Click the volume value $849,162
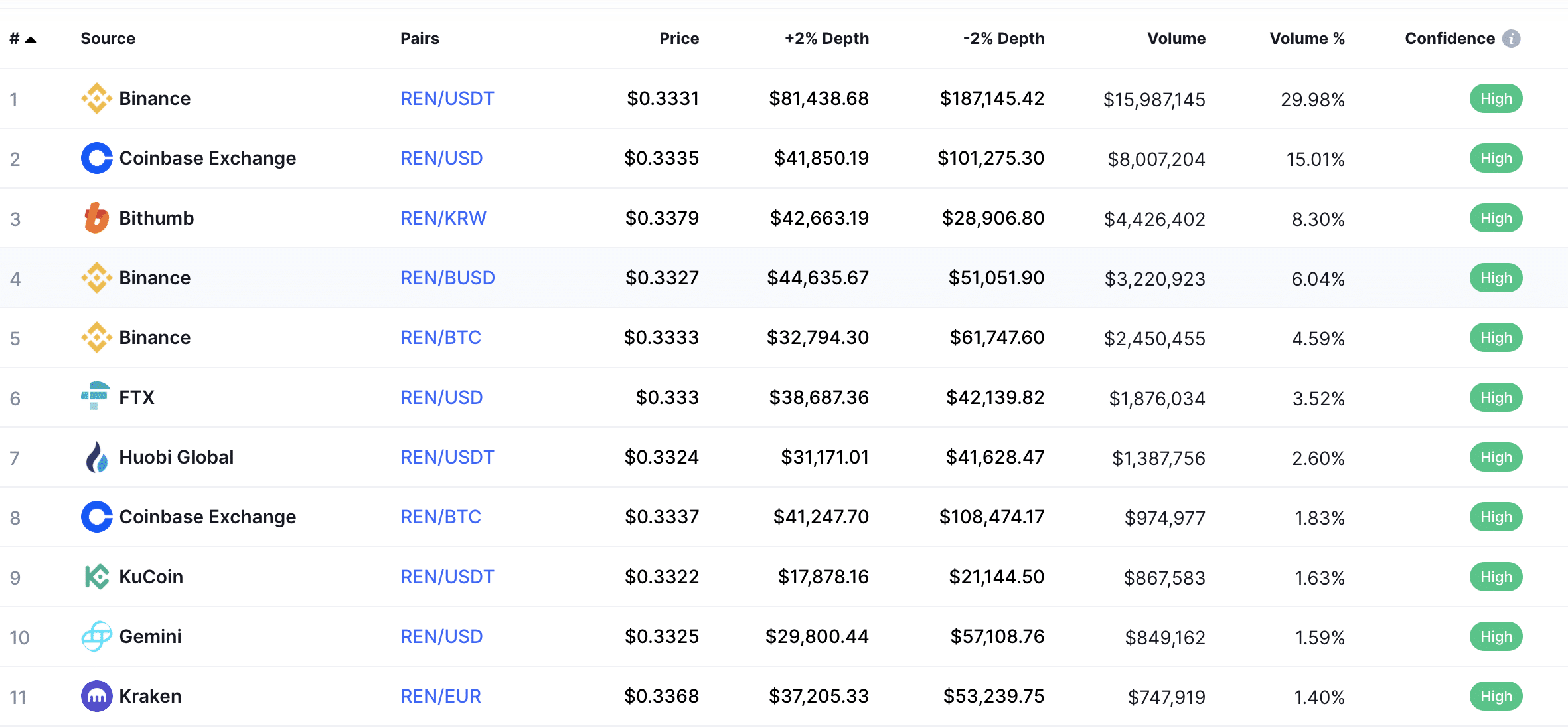Screen dimensions: 1568x728 tap(1165, 638)
